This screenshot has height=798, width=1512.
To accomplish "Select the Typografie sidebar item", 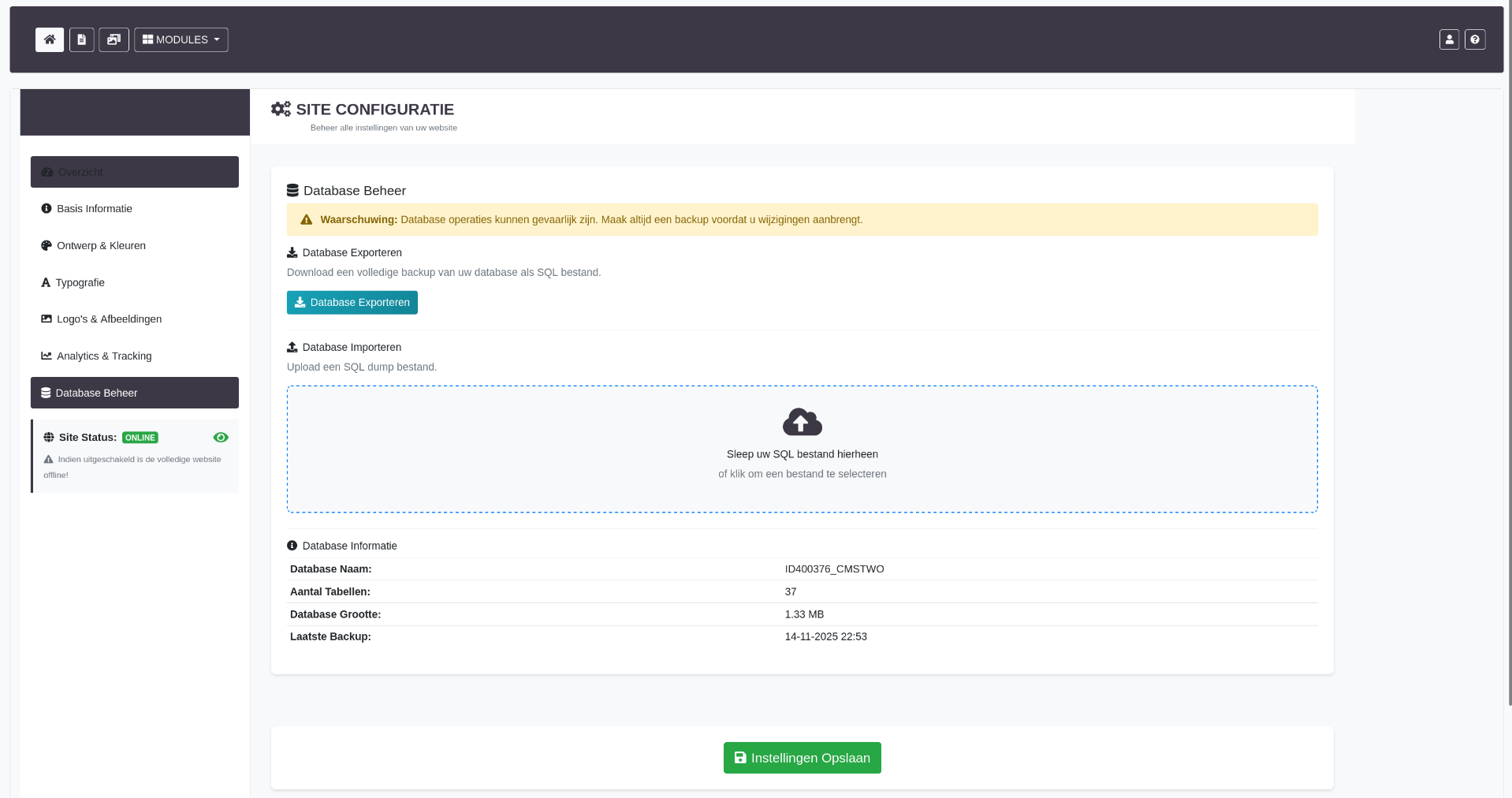I will coord(80,282).
